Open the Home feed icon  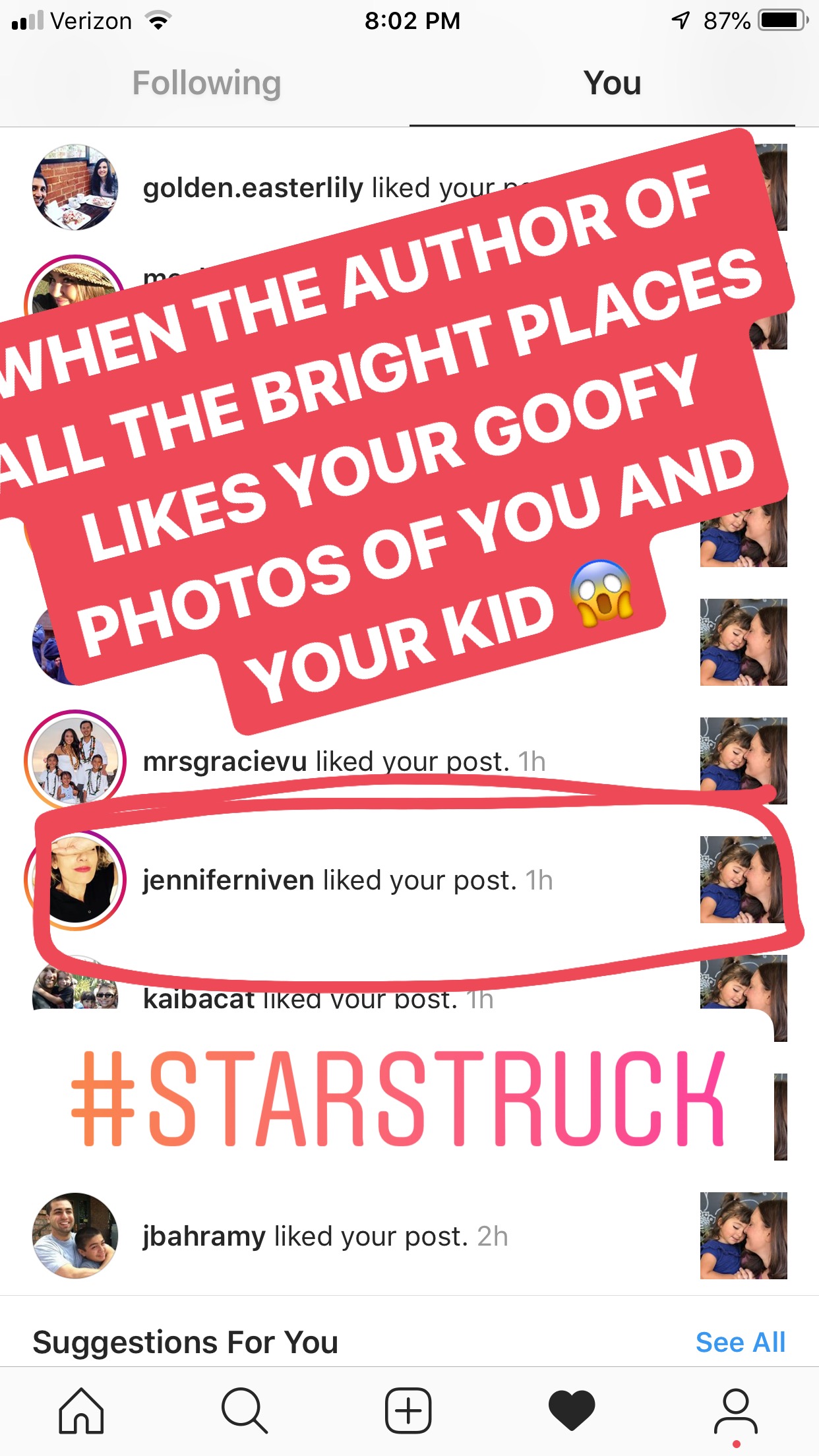point(81,1410)
